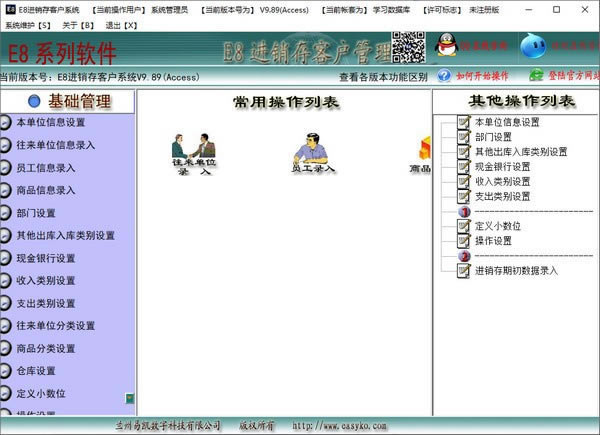Screen dimensions: 600x435
Task: Click the 当前版本号 version text line
Action: 99,77
